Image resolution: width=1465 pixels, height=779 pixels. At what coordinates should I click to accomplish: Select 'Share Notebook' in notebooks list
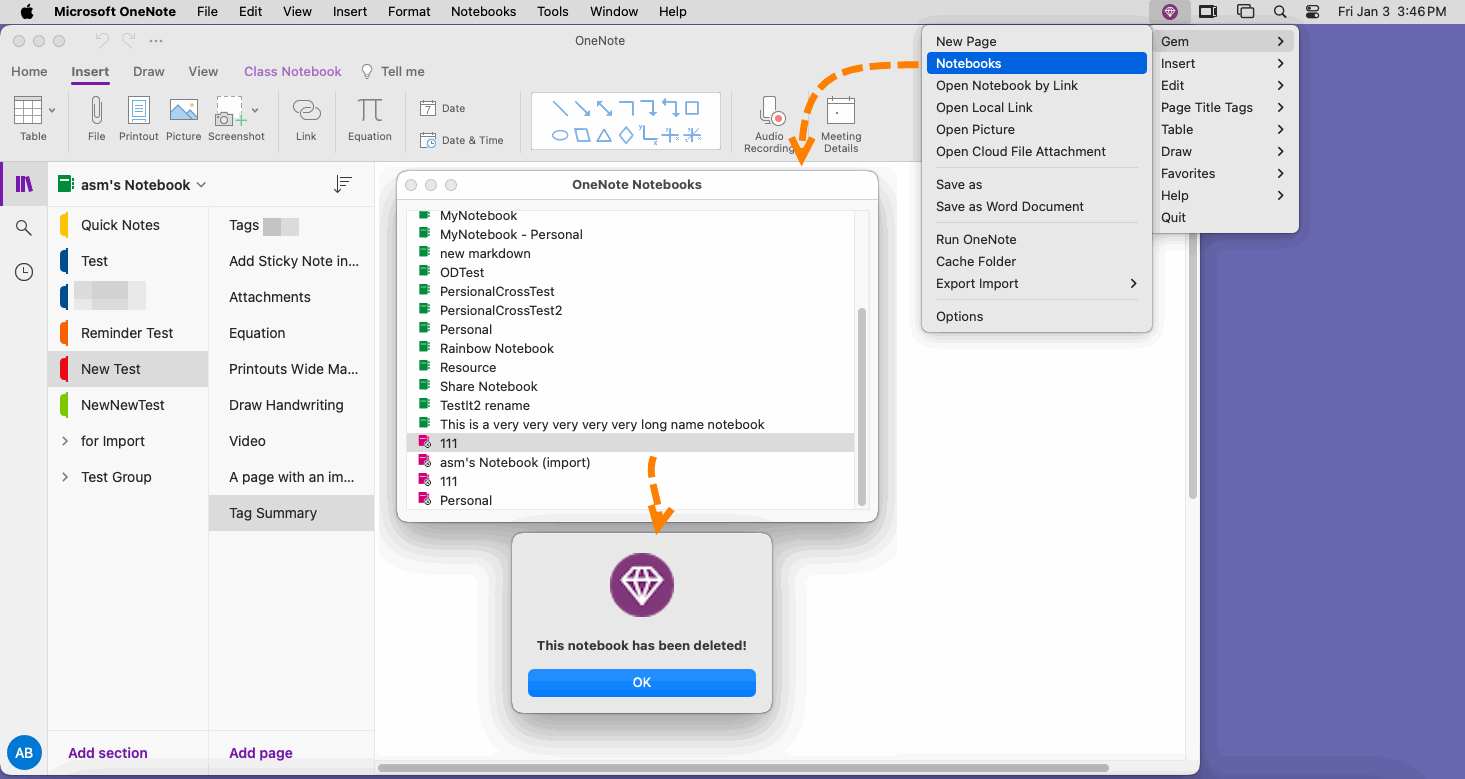tap(630, 387)
